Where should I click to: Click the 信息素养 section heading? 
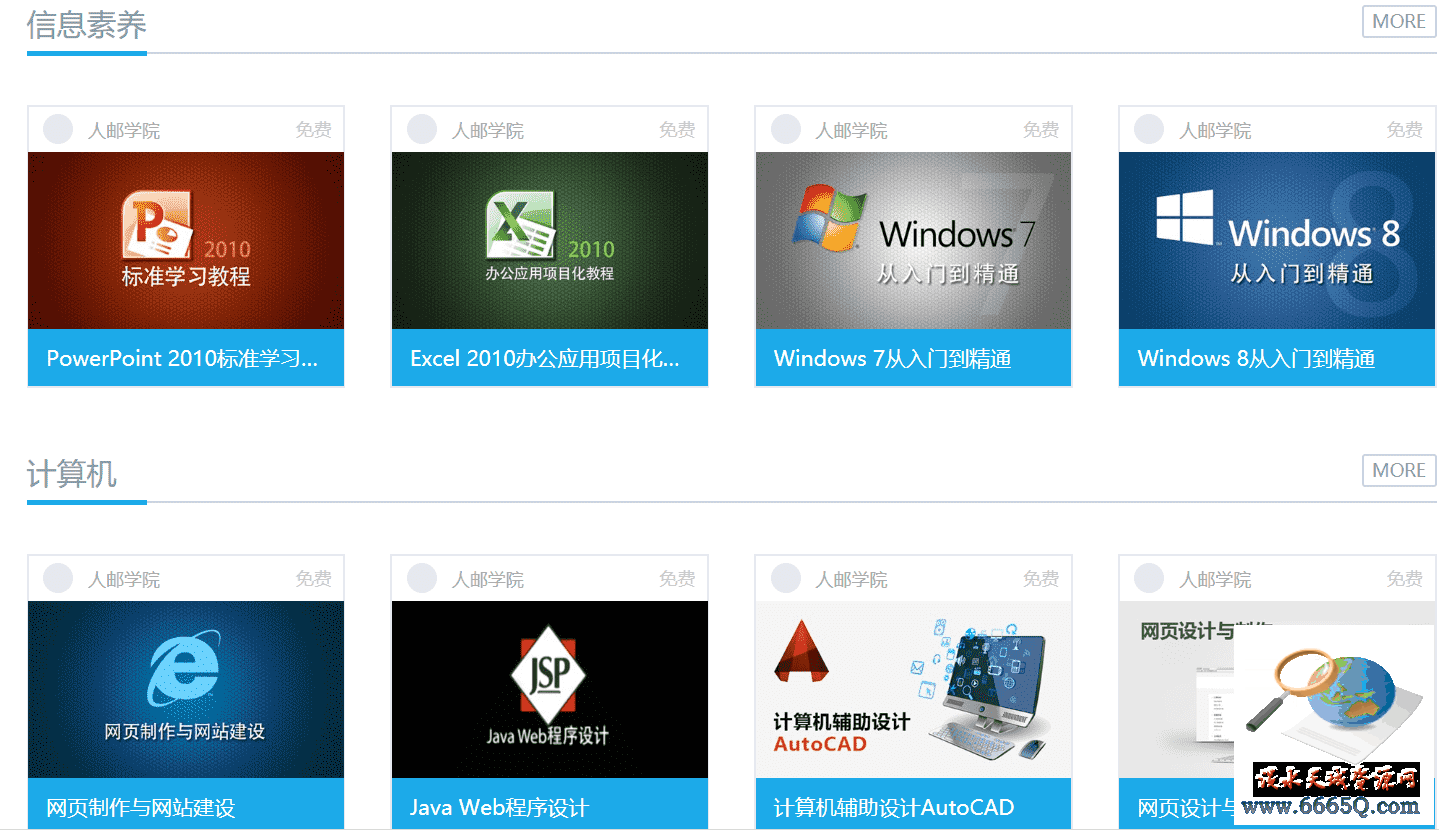click(x=87, y=24)
